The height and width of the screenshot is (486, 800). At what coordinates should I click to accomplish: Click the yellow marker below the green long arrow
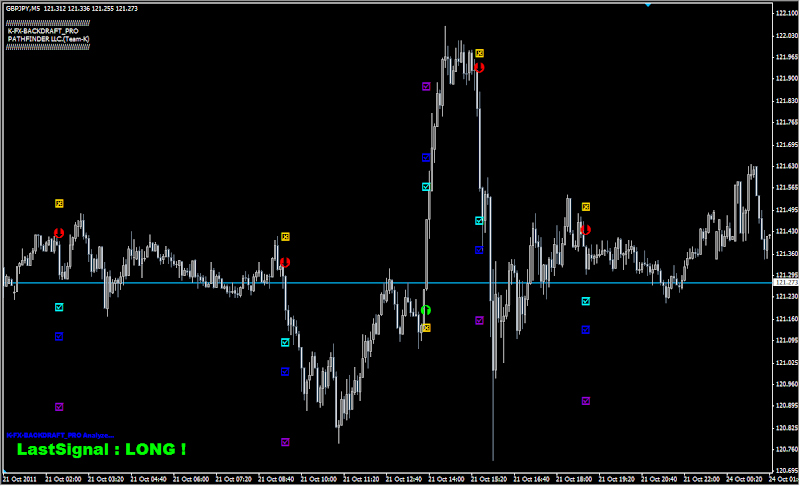[x=426, y=328]
